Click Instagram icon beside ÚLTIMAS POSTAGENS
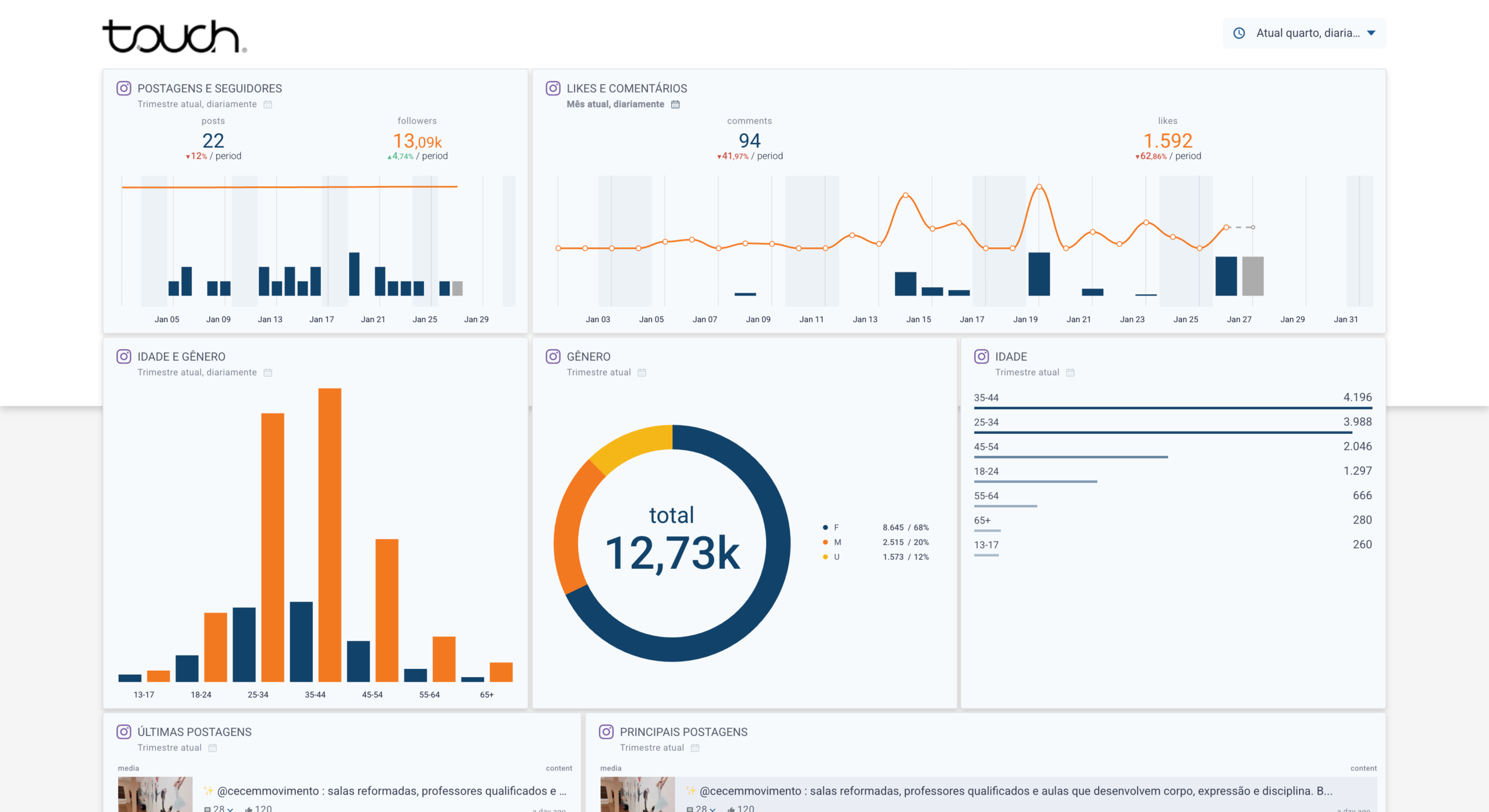 tap(124, 732)
